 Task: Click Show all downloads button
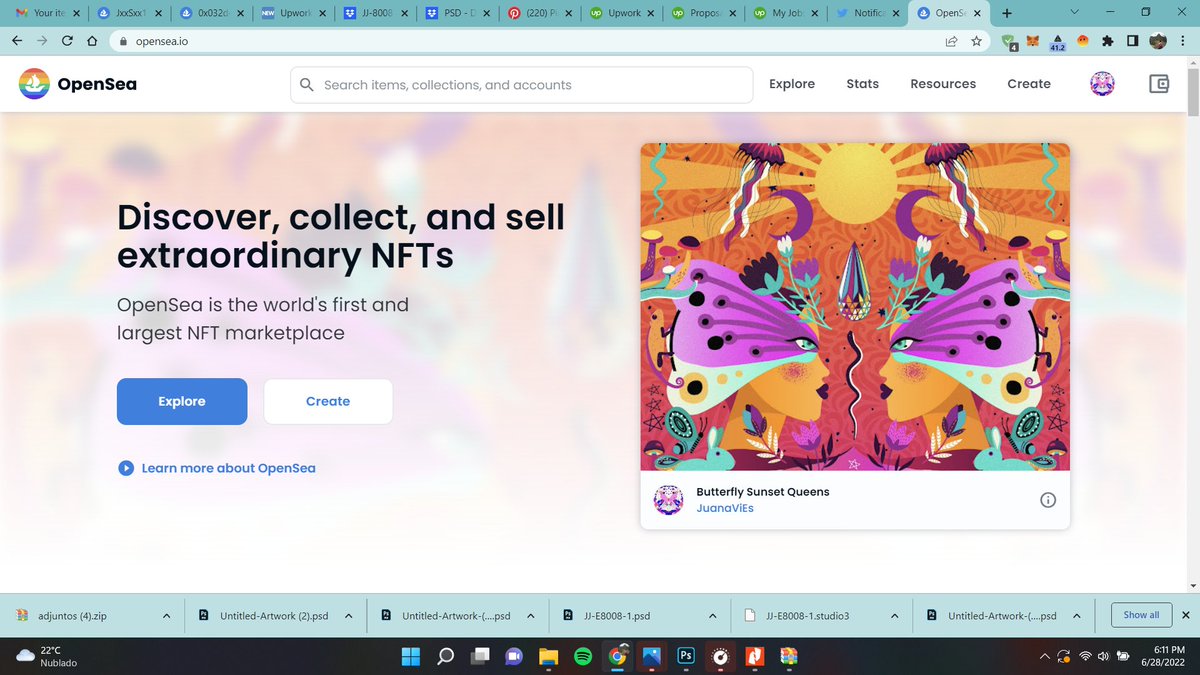pyautogui.click(x=1141, y=615)
